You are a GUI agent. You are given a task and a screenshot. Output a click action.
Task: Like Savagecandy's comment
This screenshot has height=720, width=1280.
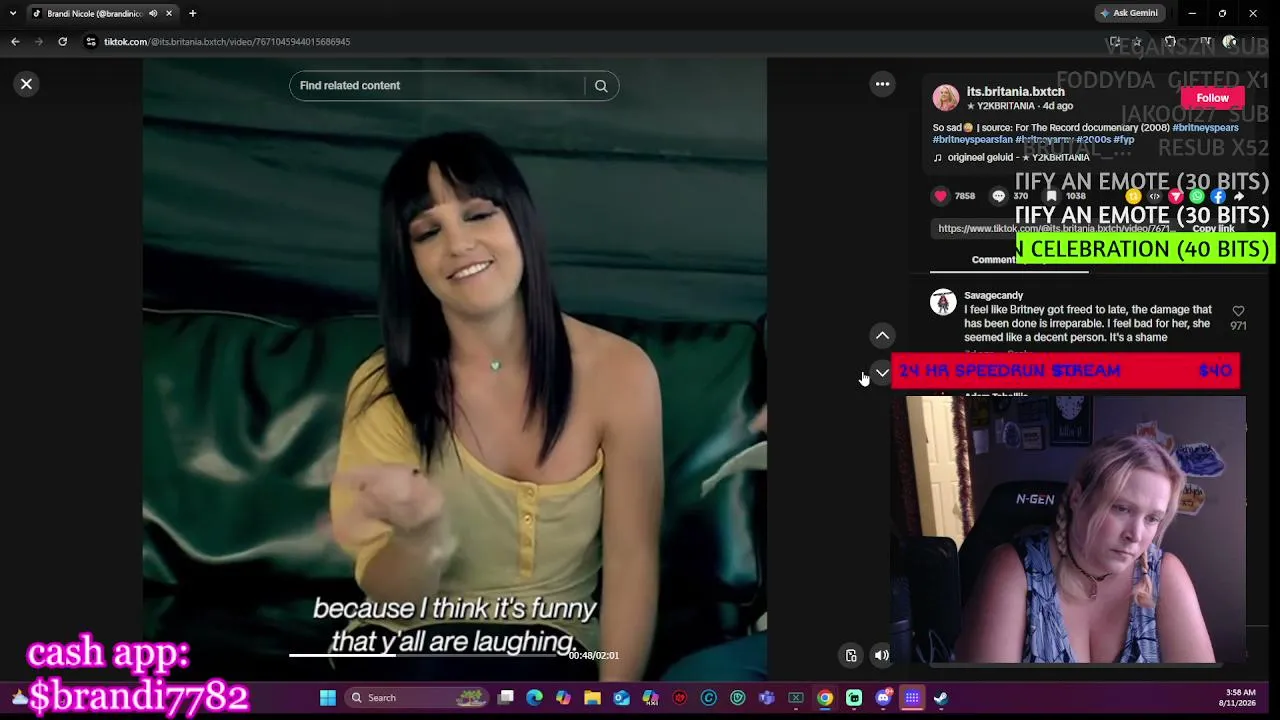tap(1238, 311)
